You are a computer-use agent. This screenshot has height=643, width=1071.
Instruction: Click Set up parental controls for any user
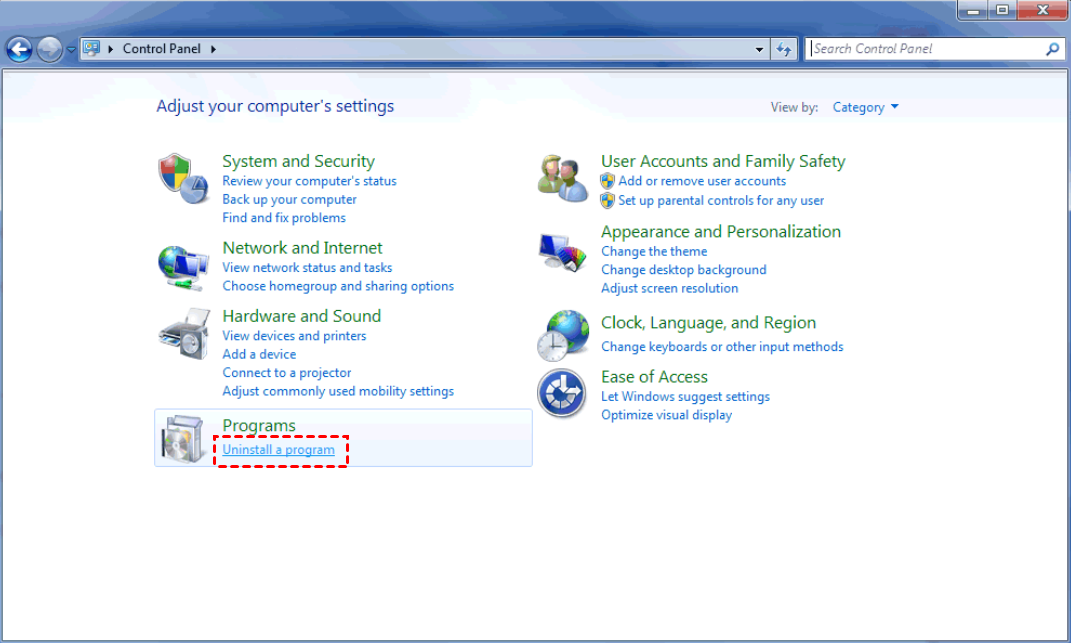pos(720,200)
